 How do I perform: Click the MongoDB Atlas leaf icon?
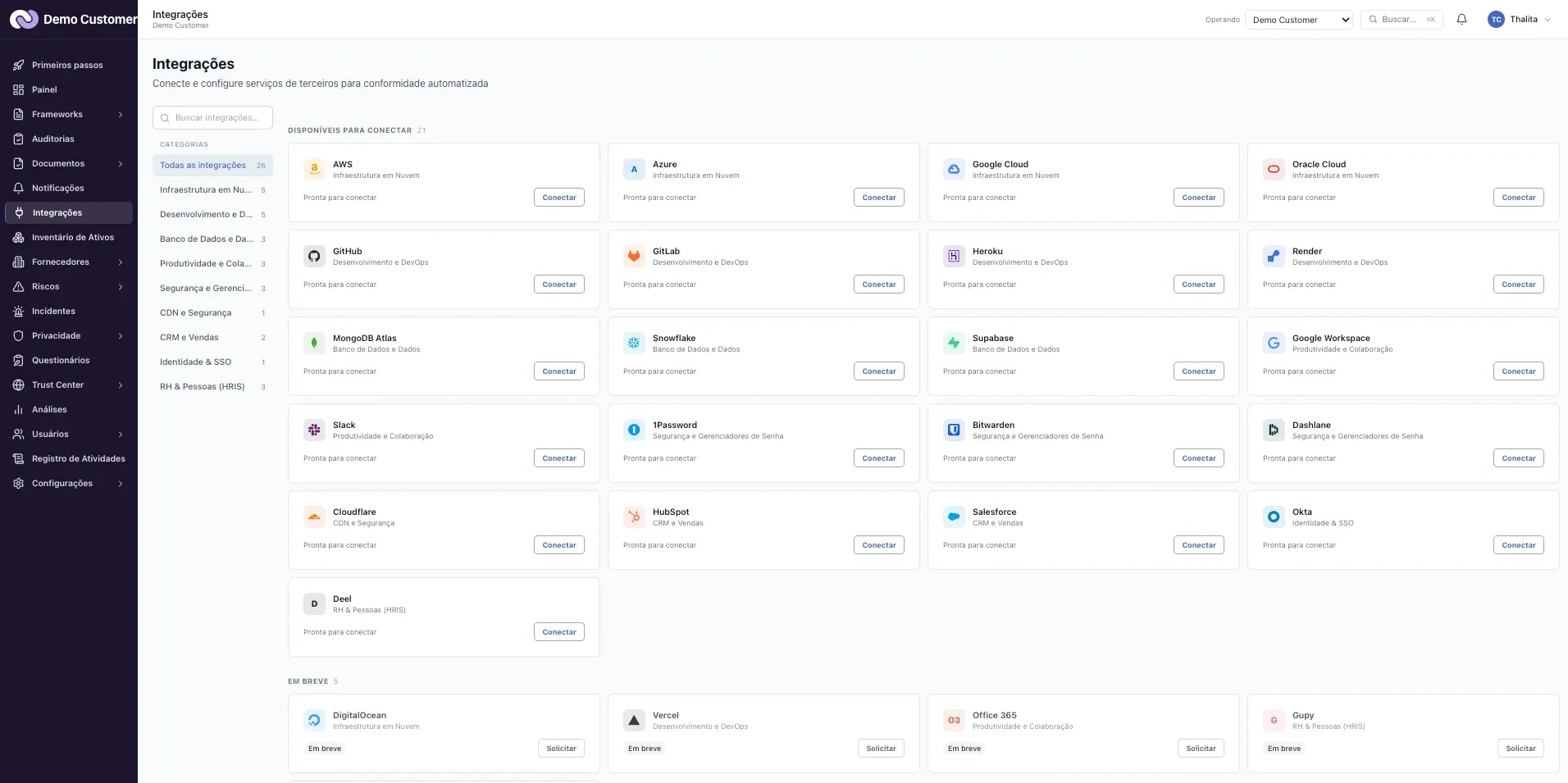[x=314, y=344]
